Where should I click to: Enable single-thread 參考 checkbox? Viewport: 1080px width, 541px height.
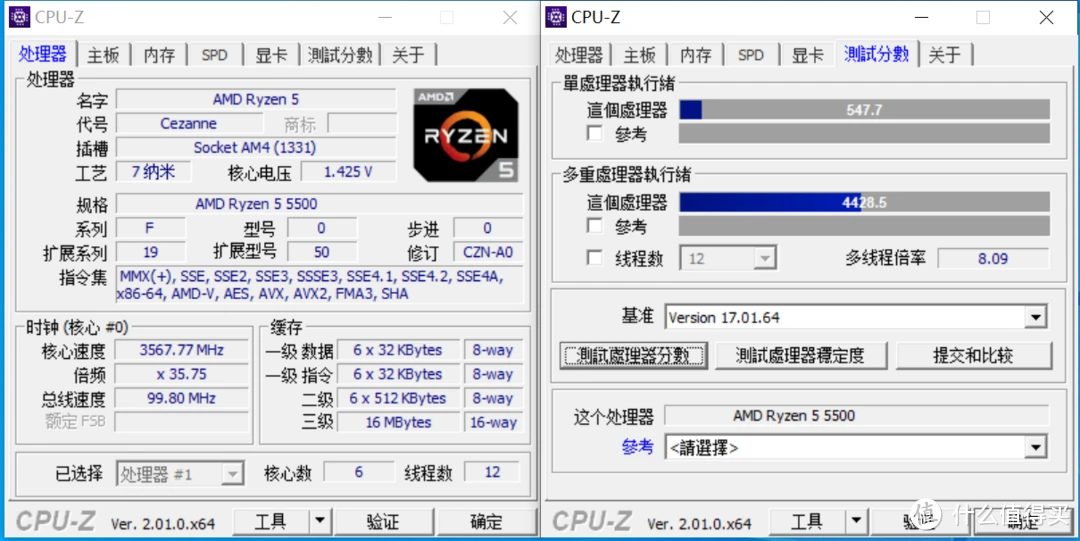pyautogui.click(x=595, y=133)
